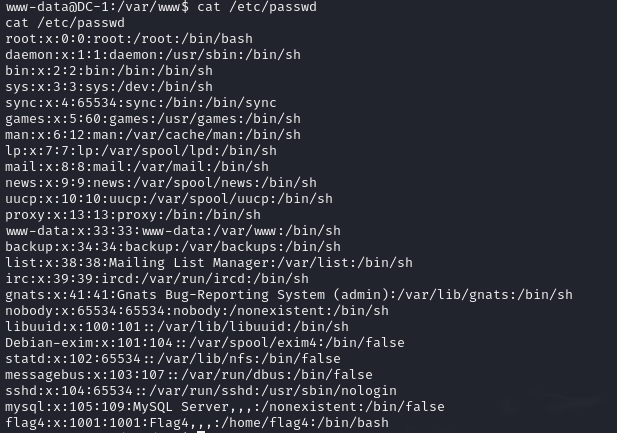Click the Mailing List Manager entry
617x433 pixels.
tap(208, 263)
